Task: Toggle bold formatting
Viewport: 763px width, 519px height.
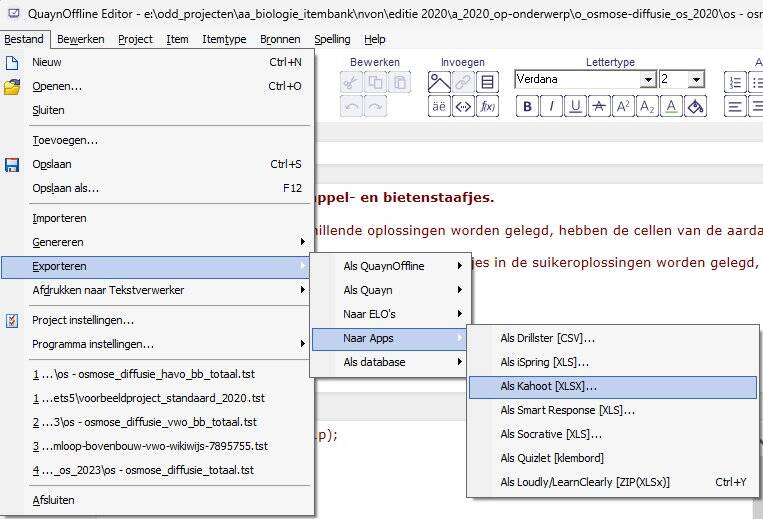Action: point(527,107)
